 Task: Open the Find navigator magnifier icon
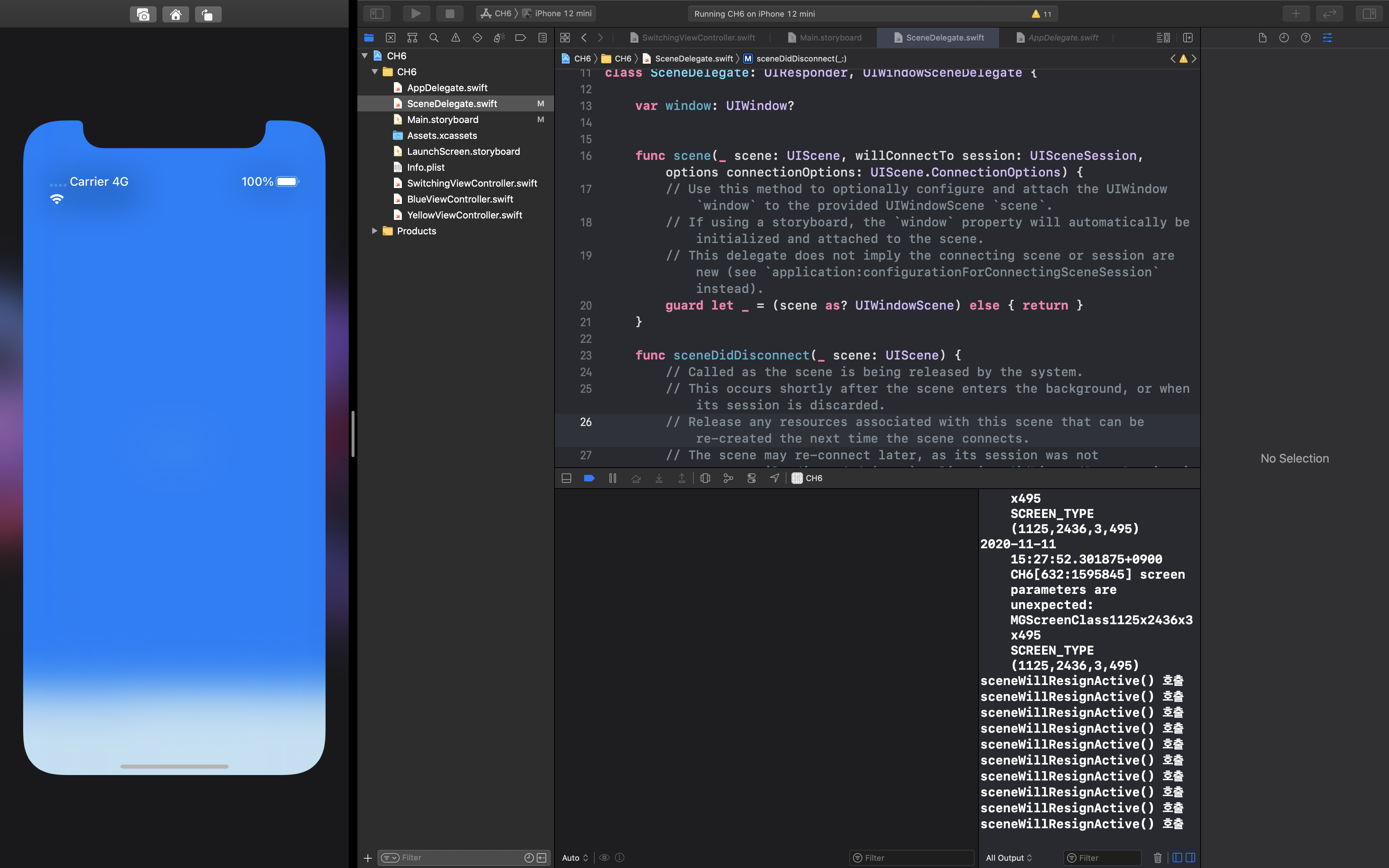pos(434,38)
